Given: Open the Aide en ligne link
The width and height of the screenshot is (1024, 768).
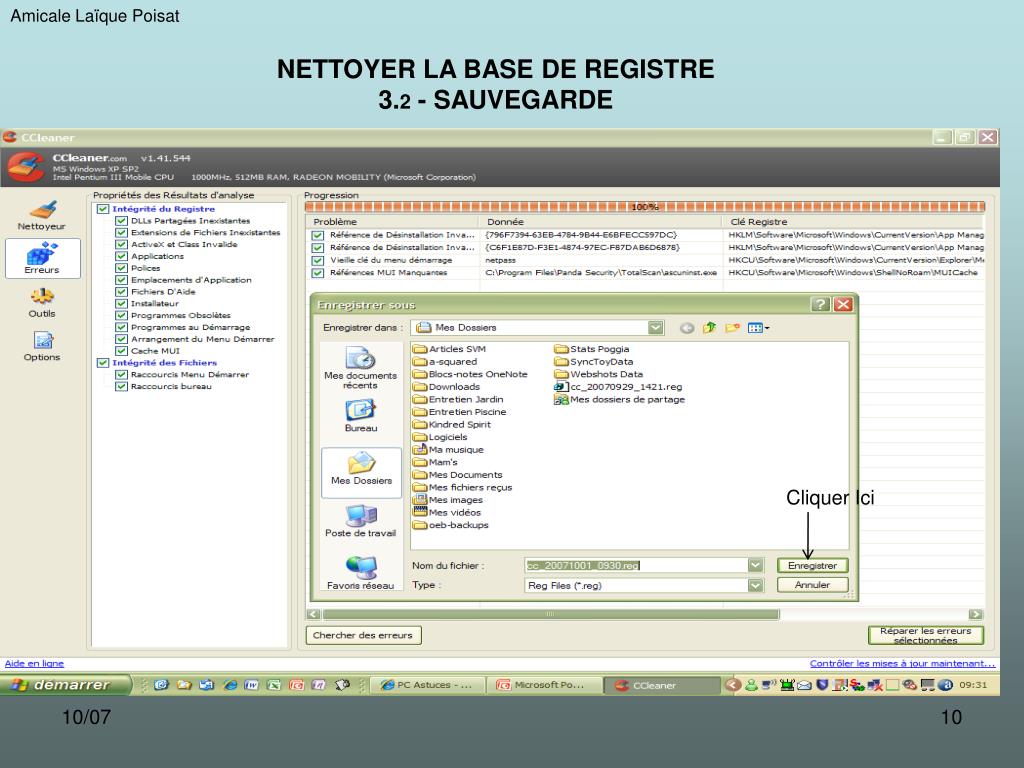Looking at the screenshot, I should tap(35, 664).
